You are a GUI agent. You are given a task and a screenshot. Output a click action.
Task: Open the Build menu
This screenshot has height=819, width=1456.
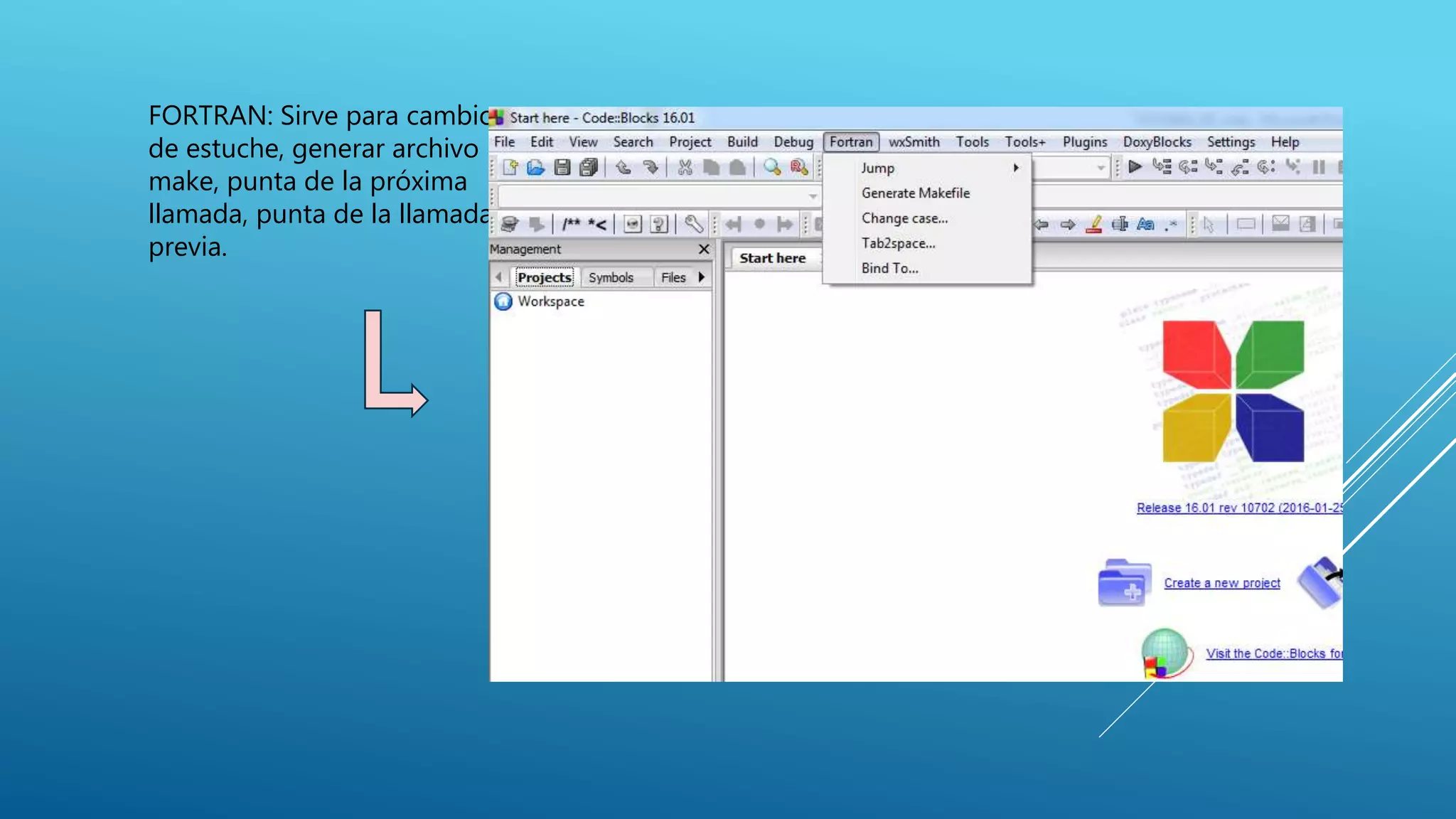(742, 141)
